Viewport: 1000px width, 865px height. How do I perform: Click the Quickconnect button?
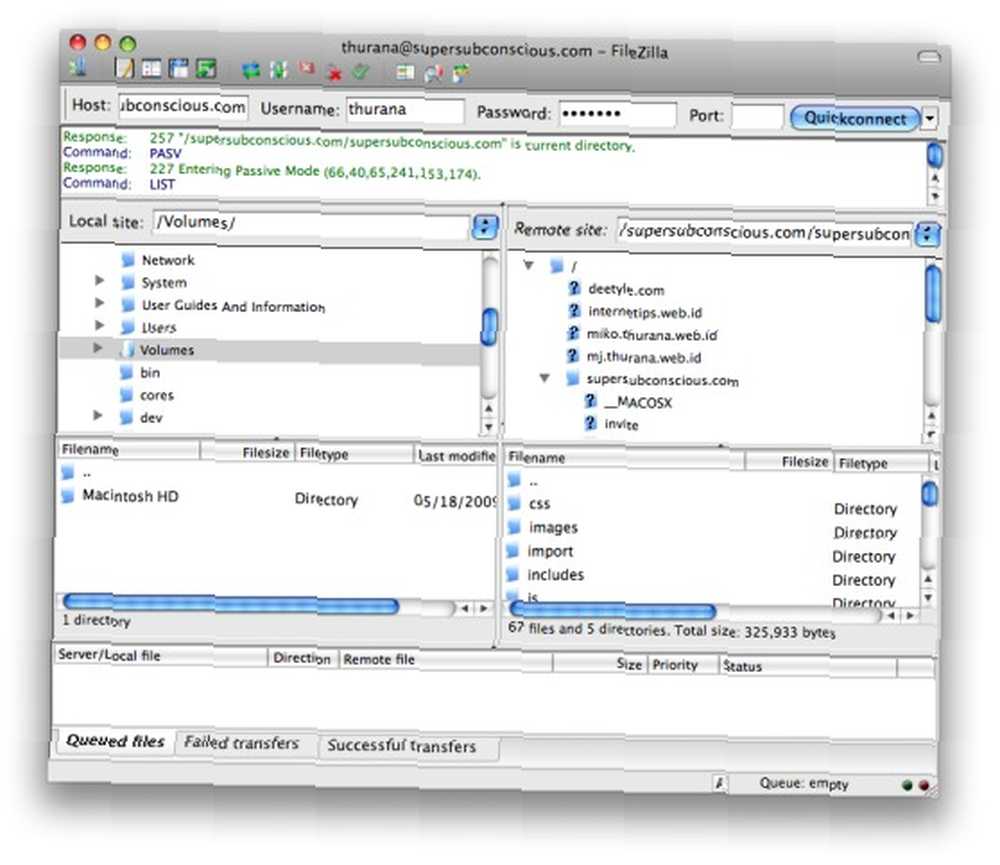(x=855, y=119)
